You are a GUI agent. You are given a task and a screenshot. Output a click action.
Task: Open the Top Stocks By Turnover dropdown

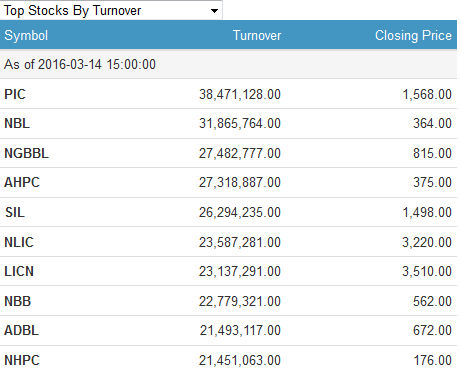pos(111,10)
